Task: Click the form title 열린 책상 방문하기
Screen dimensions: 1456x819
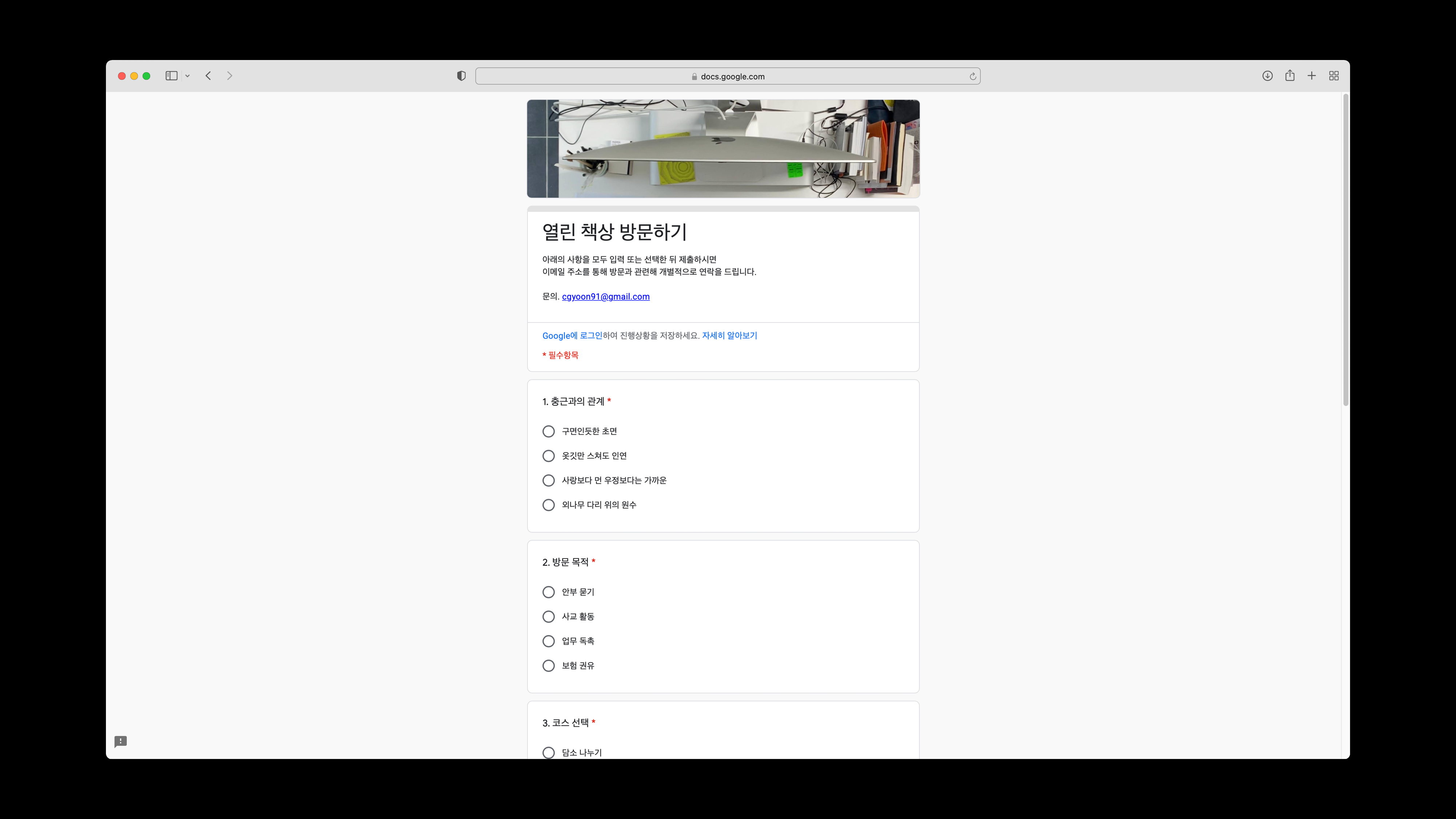Action: pos(614,232)
